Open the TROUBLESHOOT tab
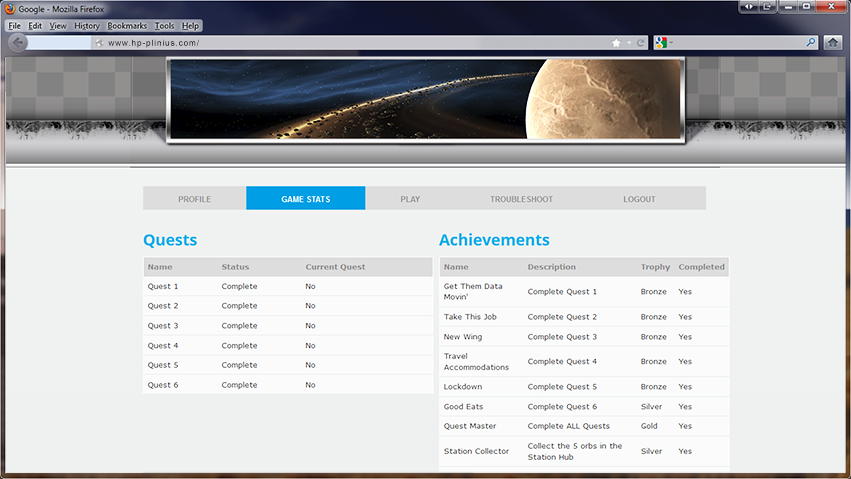This screenshot has height=479, width=851. [522, 199]
